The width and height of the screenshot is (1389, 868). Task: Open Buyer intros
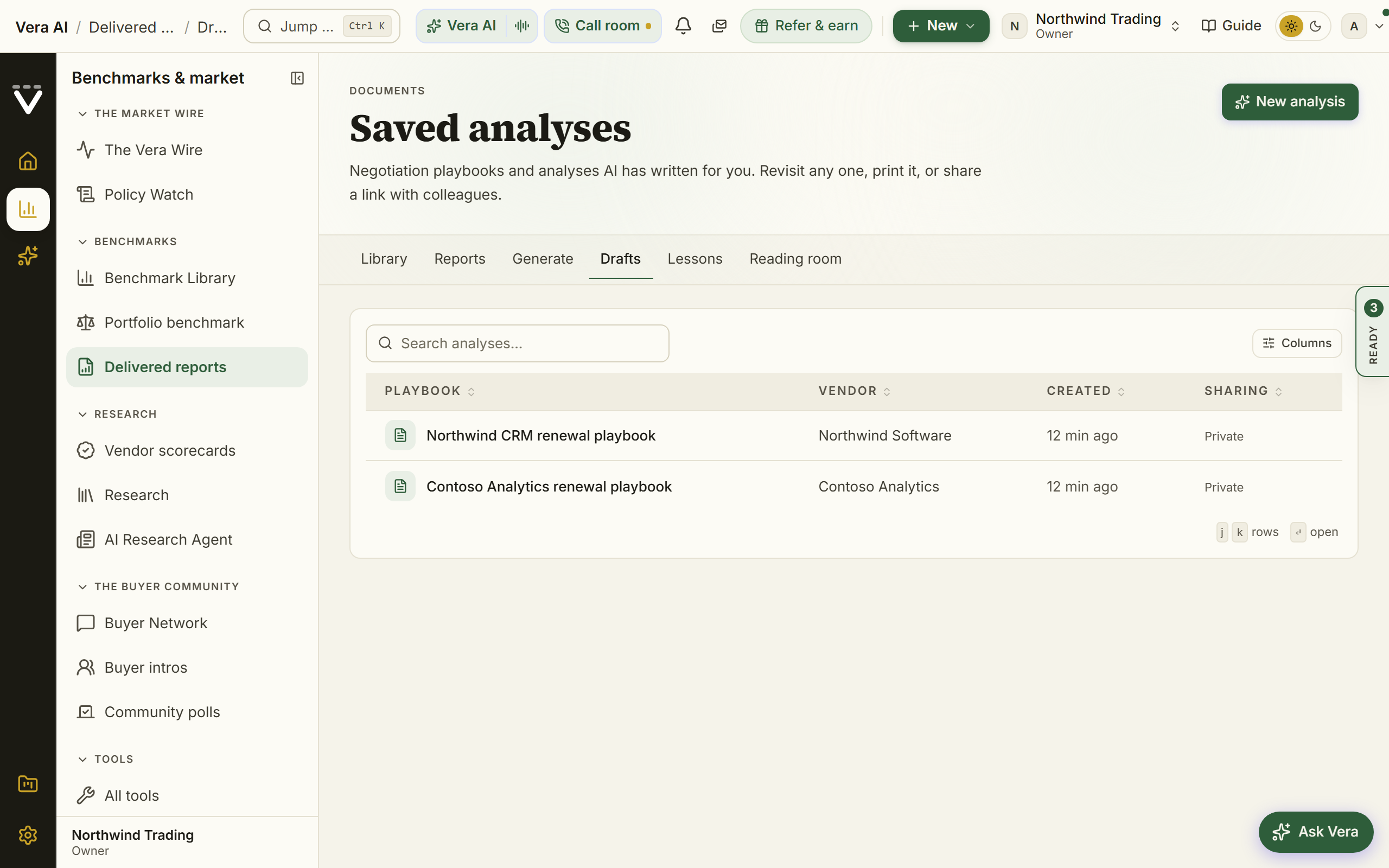(187, 668)
